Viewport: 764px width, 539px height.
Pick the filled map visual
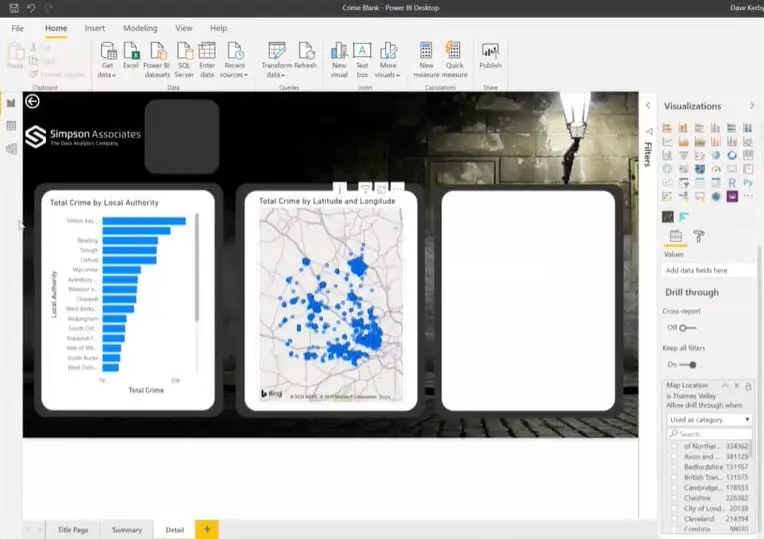[x=700, y=169]
